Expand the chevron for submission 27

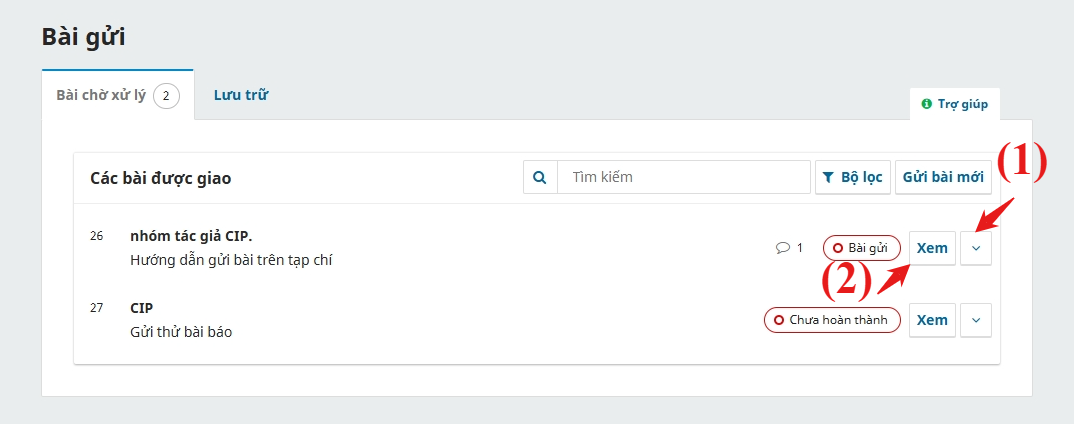pyautogui.click(x=976, y=320)
